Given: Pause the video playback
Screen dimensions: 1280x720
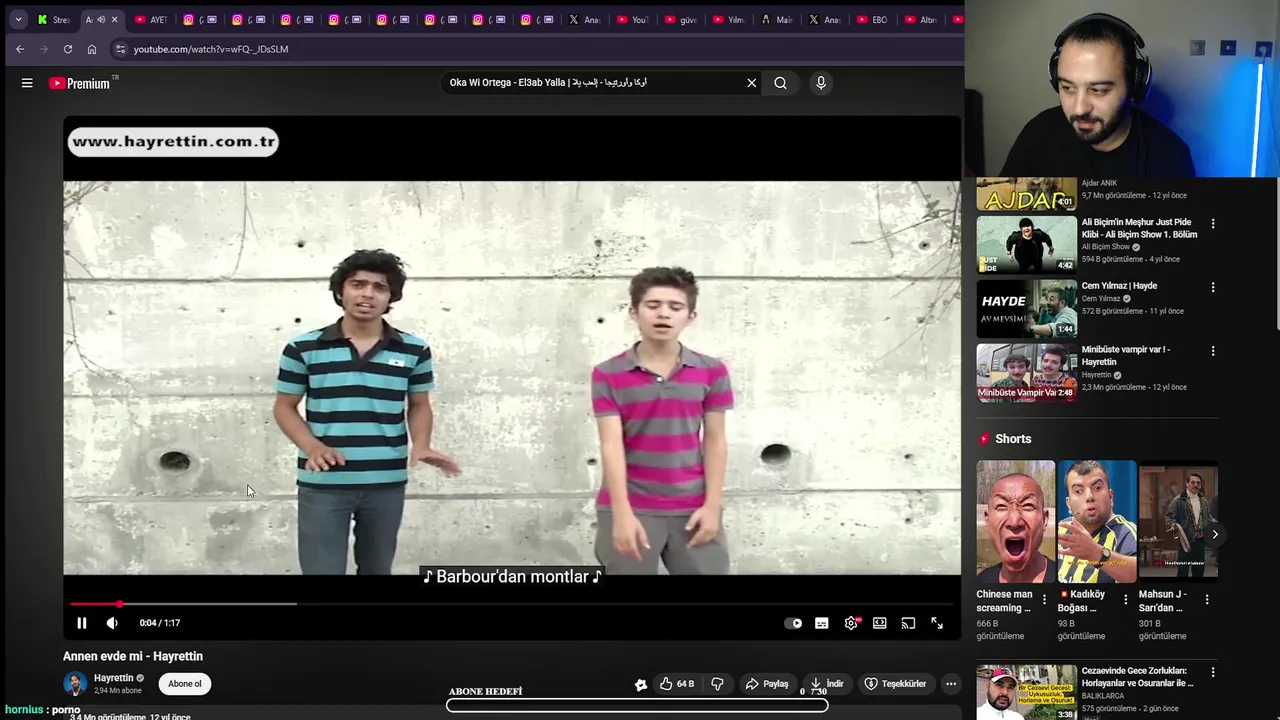Looking at the screenshot, I should click(82, 623).
